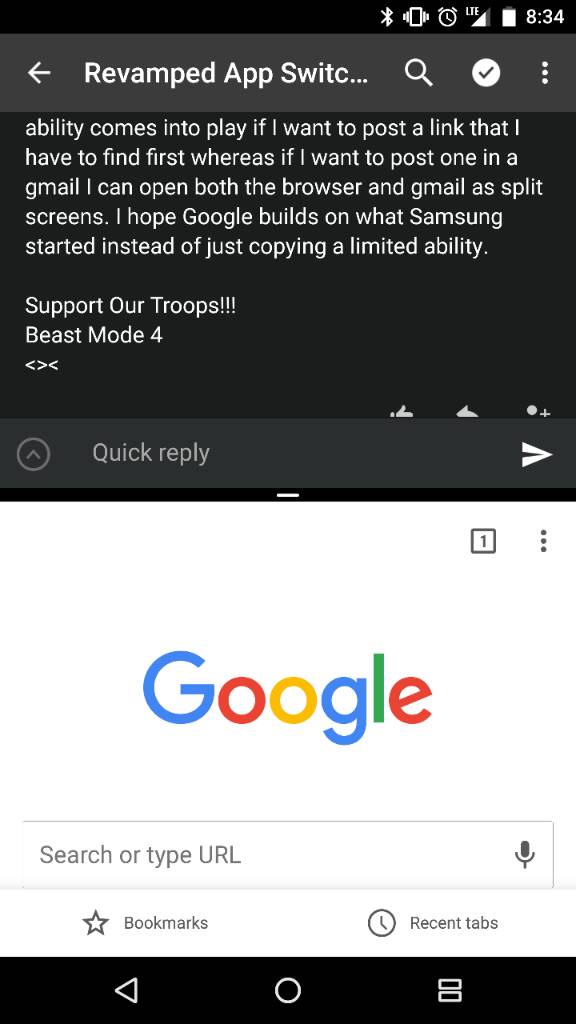Open Chrome's three-dot menu
The width and height of the screenshot is (576, 1024).
543,541
